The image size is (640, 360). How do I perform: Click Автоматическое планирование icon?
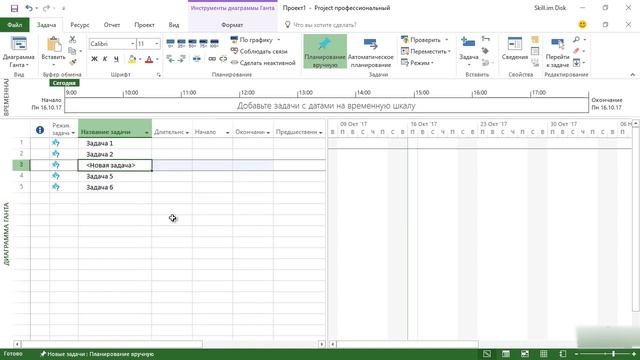point(371,44)
